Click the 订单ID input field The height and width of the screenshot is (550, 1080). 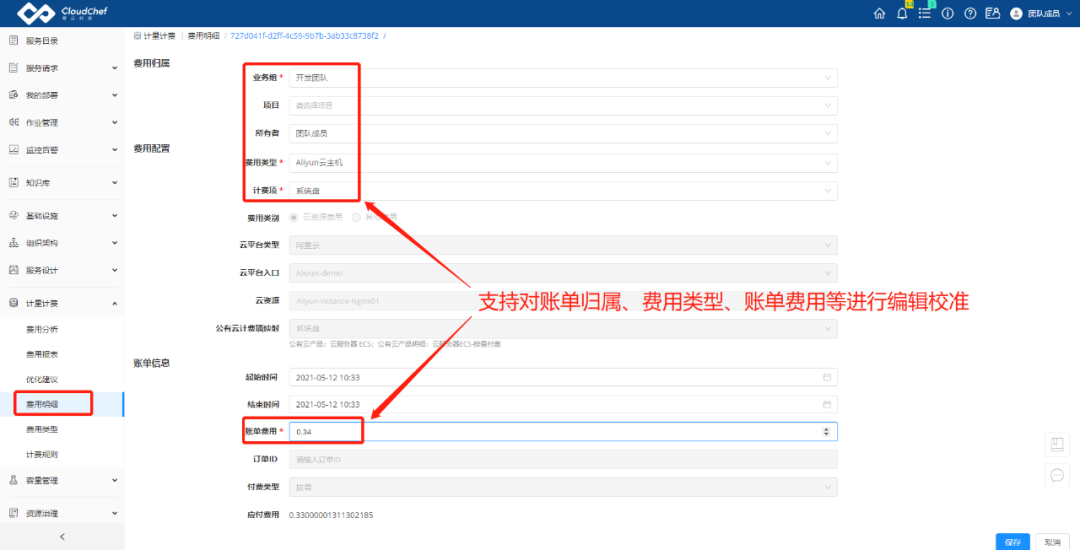click(x=563, y=459)
